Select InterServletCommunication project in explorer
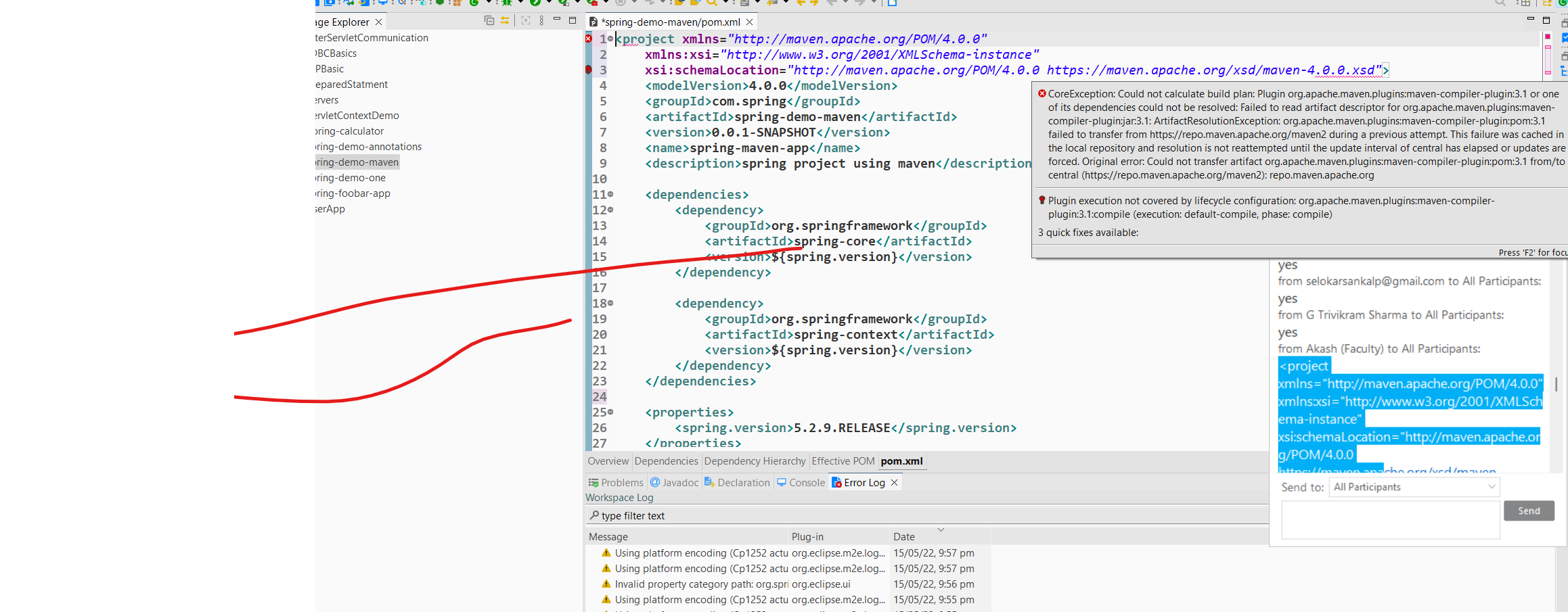 tap(372, 38)
